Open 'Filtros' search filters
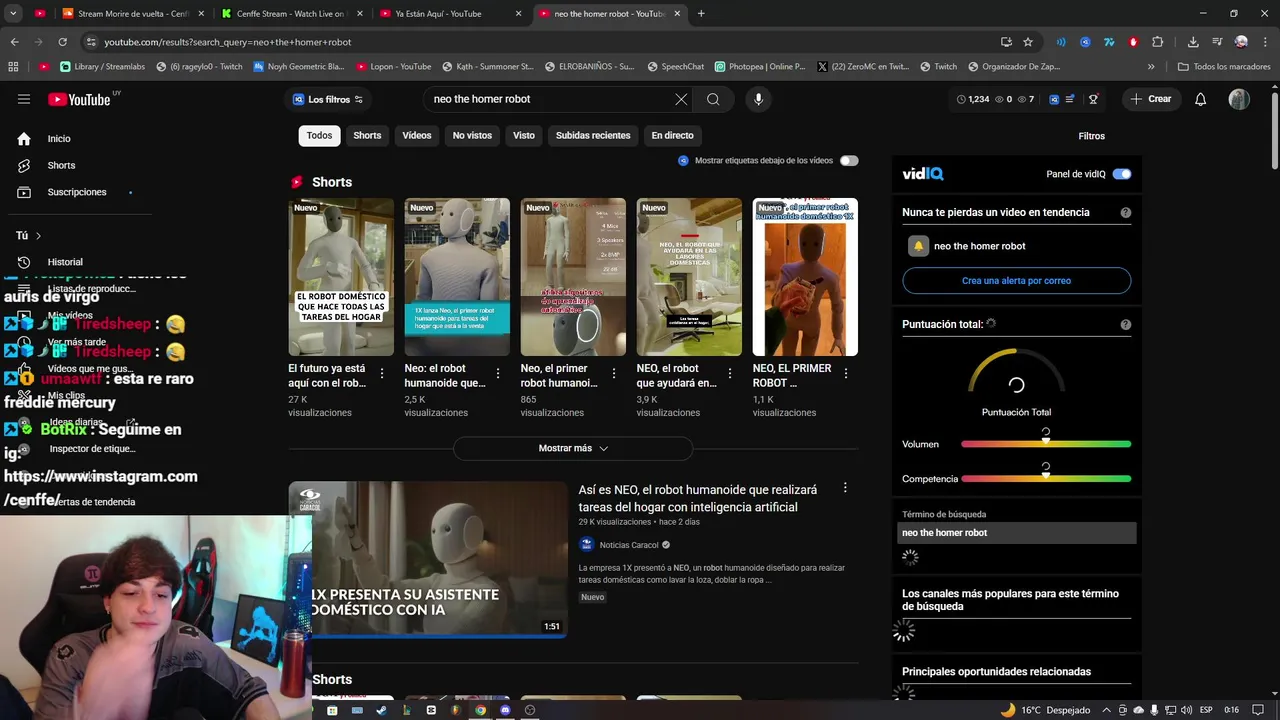The height and width of the screenshot is (720, 1280). point(1092,136)
